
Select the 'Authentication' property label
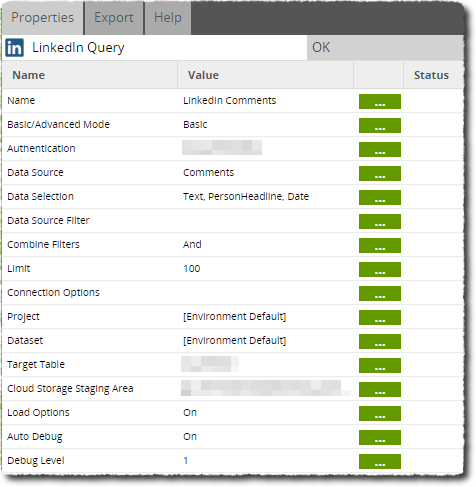pos(41,148)
